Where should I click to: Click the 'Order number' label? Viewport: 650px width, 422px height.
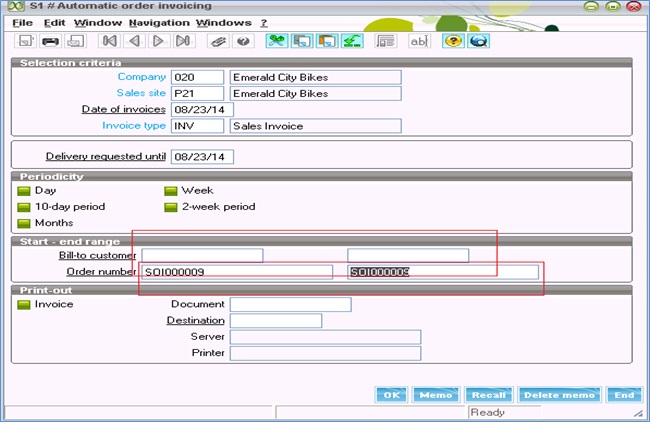[x=101, y=272]
